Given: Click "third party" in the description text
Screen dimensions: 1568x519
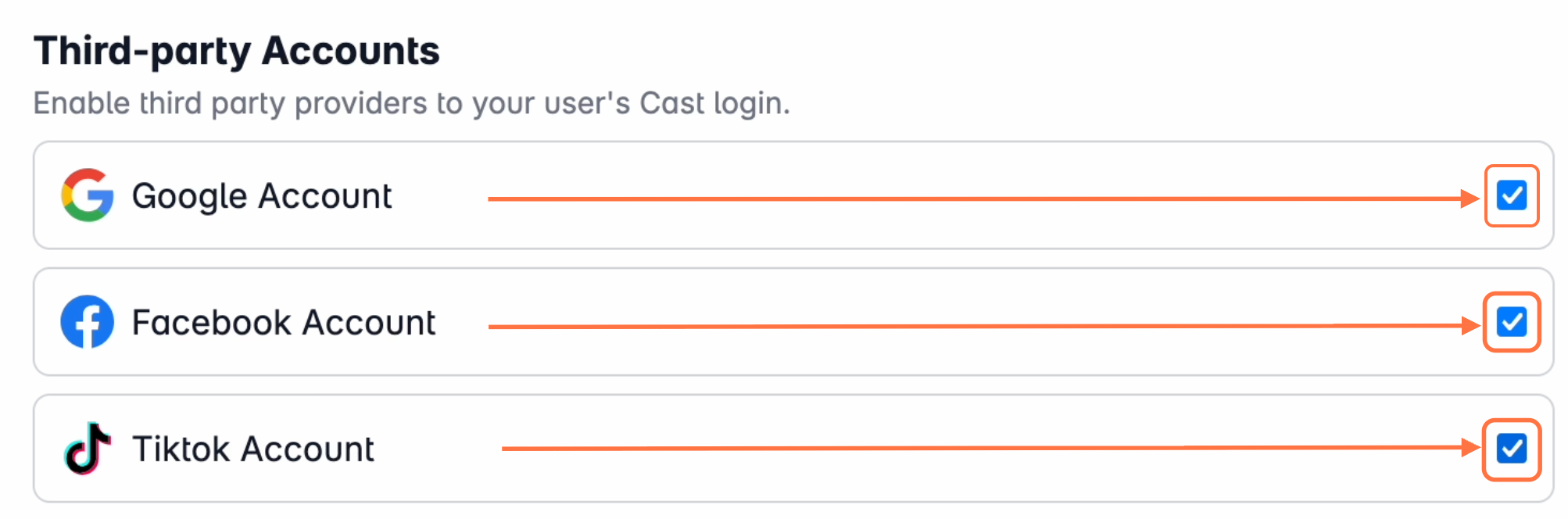Looking at the screenshot, I should (211, 103).
